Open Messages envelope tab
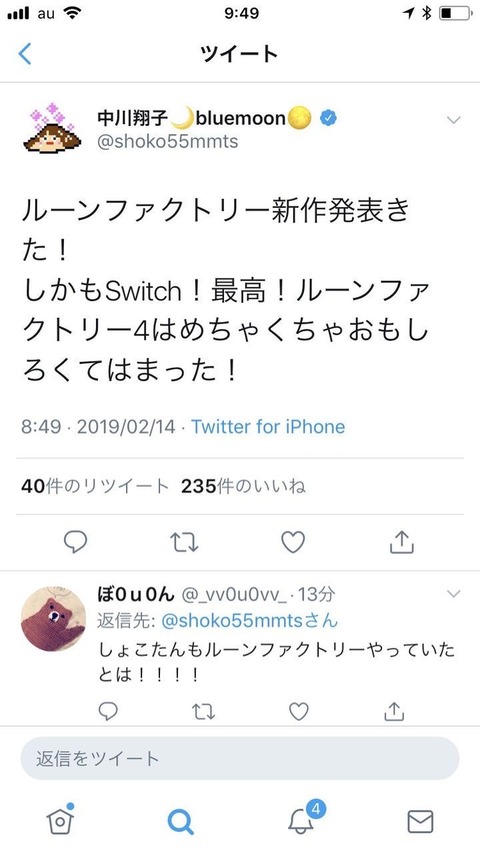This screenshot has width=480, height=853. pyautogui.click(x=420, y=821)
